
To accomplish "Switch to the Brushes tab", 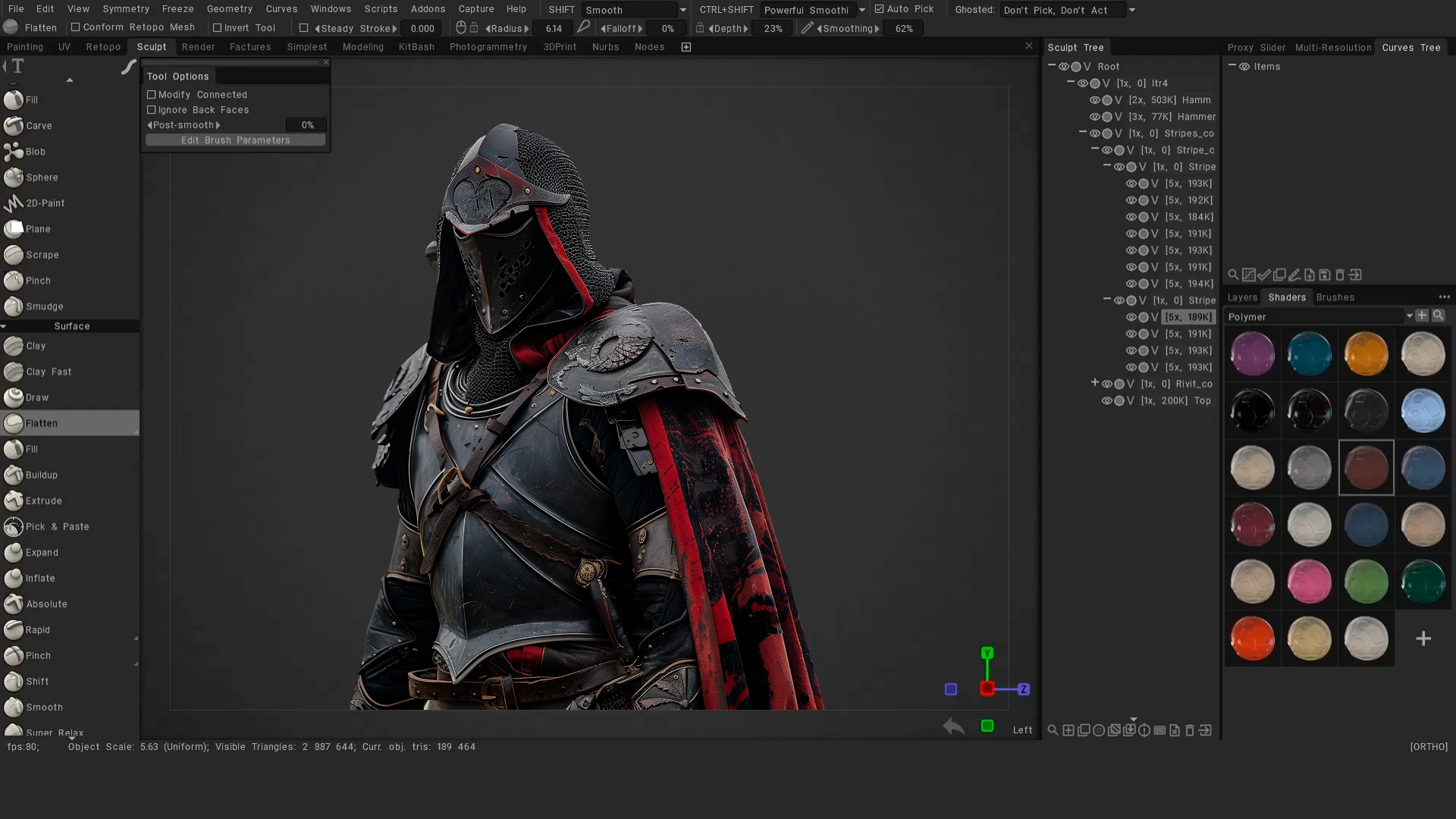I will 1335,297.
